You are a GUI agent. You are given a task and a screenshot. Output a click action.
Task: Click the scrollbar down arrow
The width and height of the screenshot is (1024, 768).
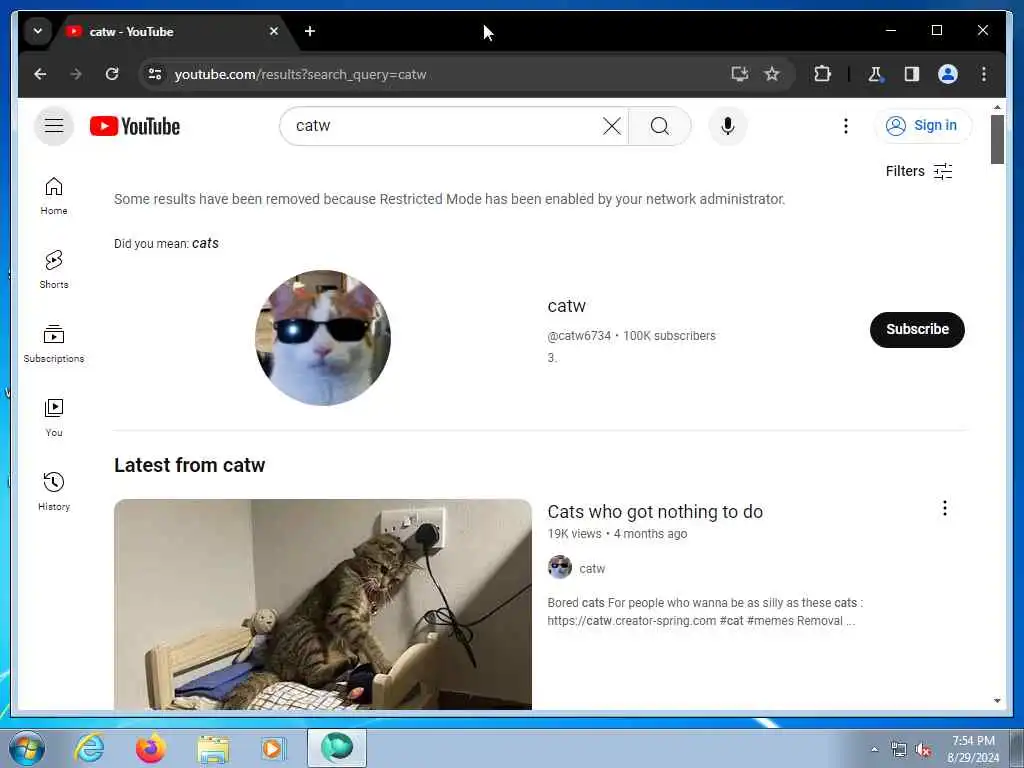(997, 701)
